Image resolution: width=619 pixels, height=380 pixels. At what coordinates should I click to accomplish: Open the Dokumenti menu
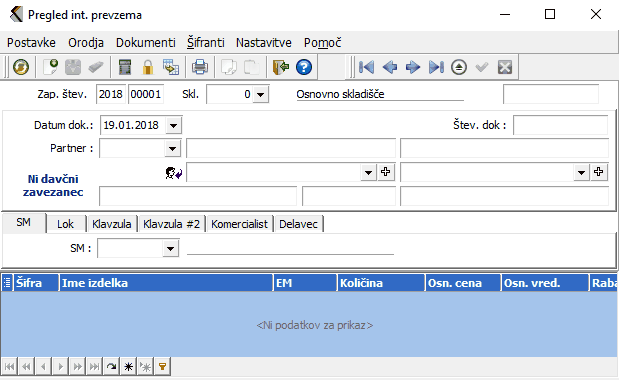pyautogui.click(x=146, y=43)
